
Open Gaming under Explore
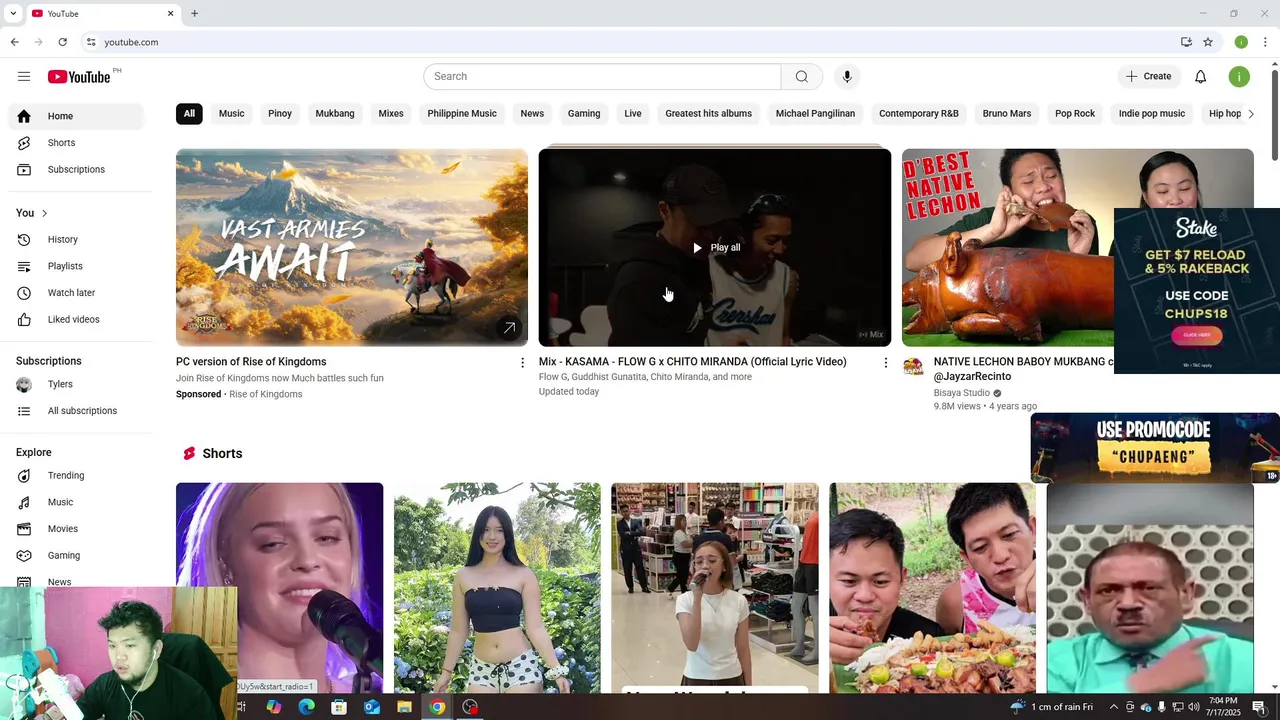tap(76, 556)
